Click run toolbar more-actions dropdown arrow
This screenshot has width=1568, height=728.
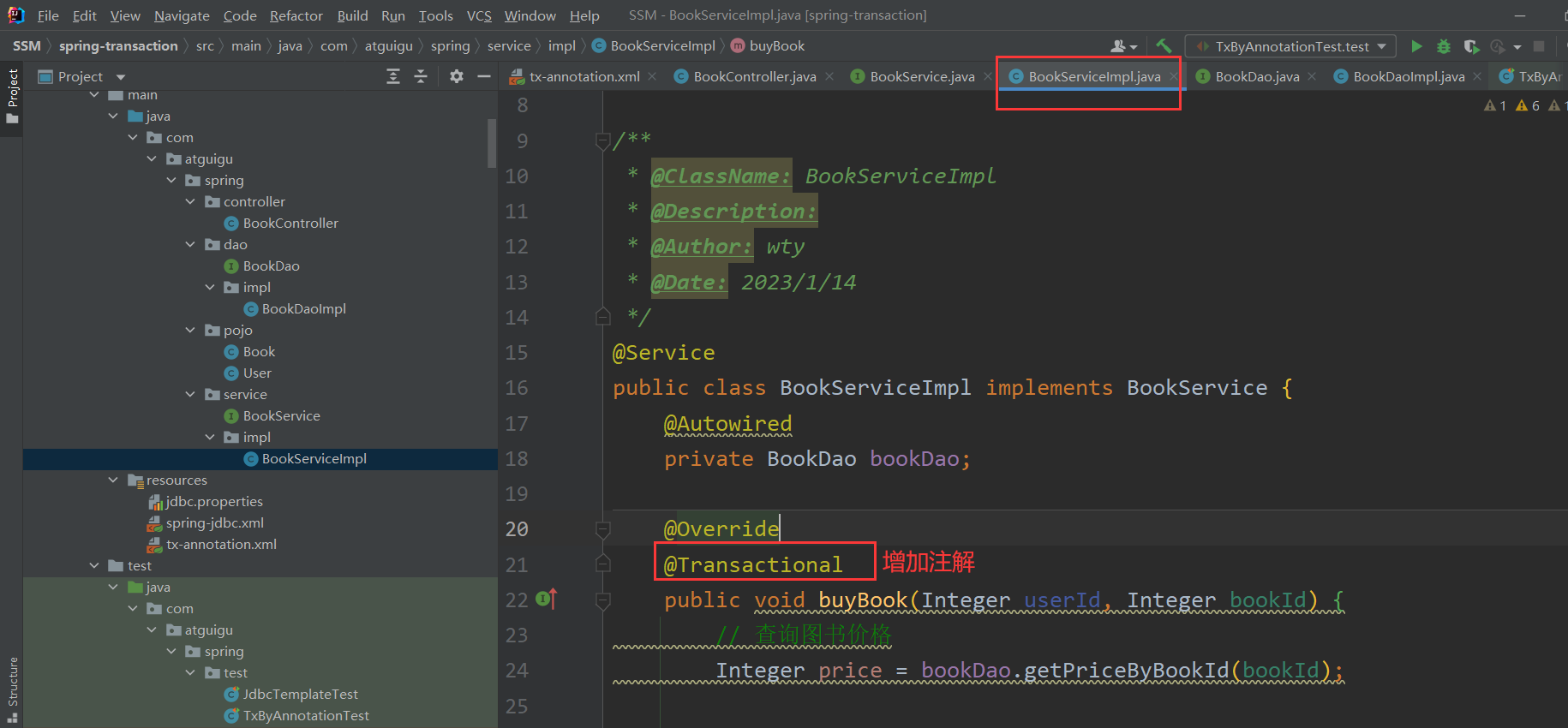1517,47
